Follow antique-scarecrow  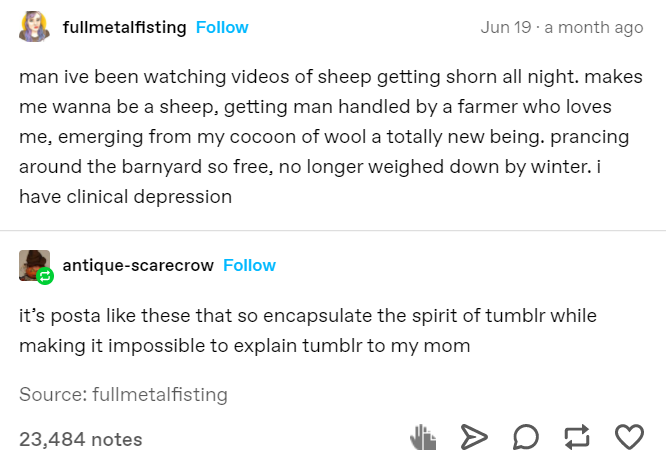[x=249, y=265]
